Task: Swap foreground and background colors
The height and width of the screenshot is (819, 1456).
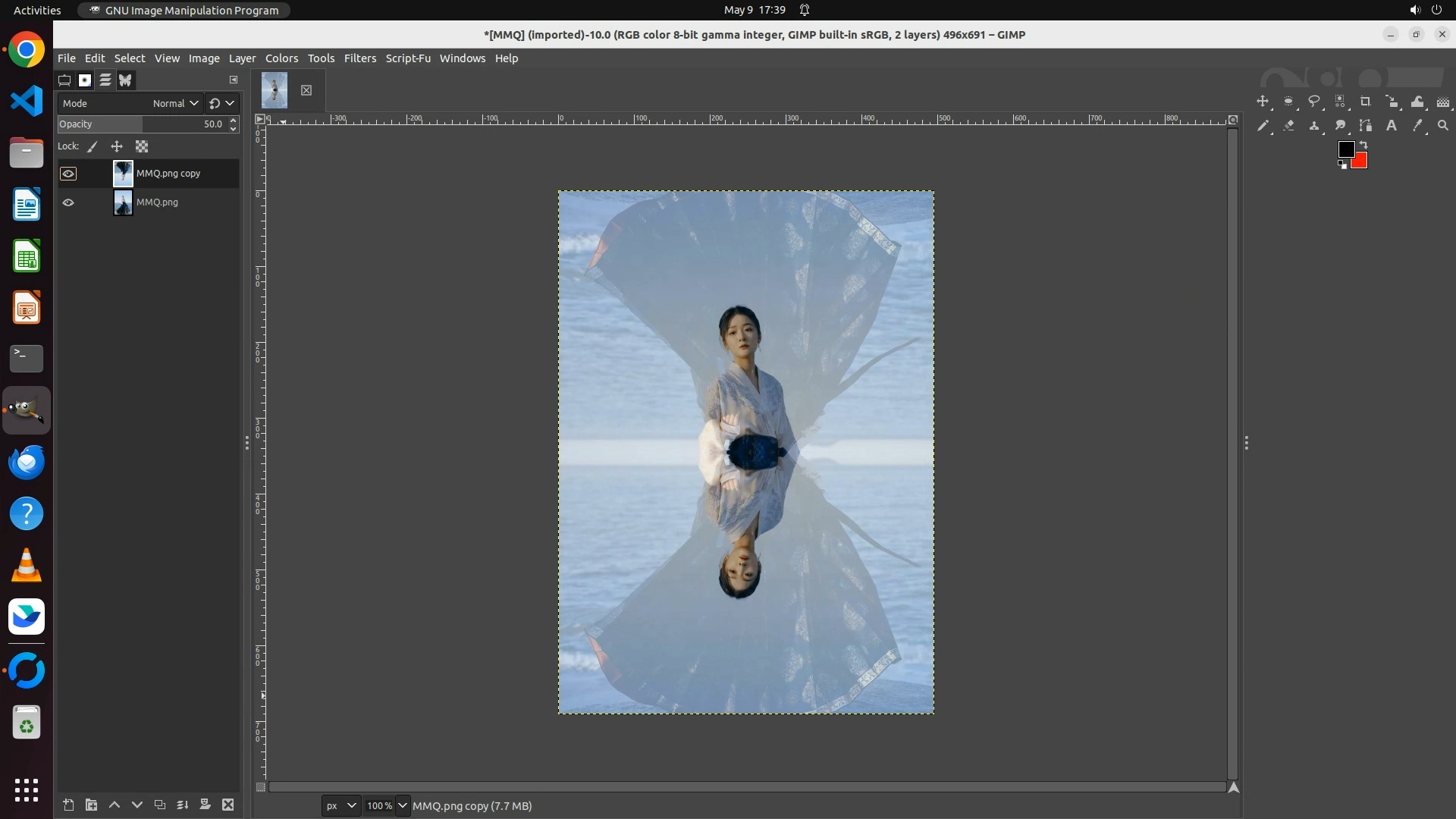Action: [x=1363, y=144]
